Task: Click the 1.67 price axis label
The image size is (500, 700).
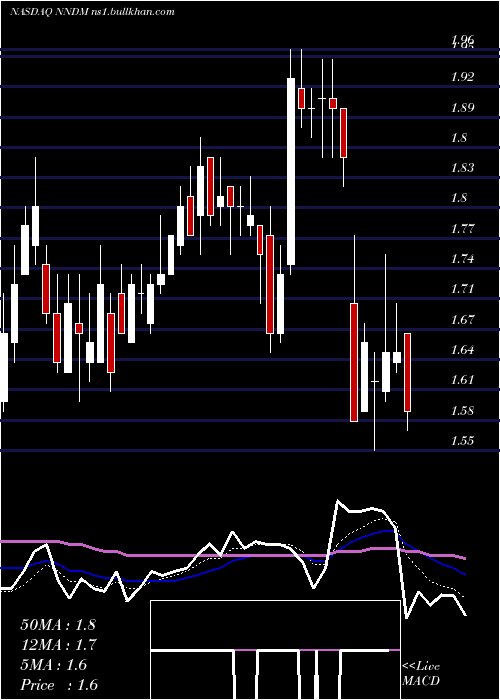Action: coord(462,319)
